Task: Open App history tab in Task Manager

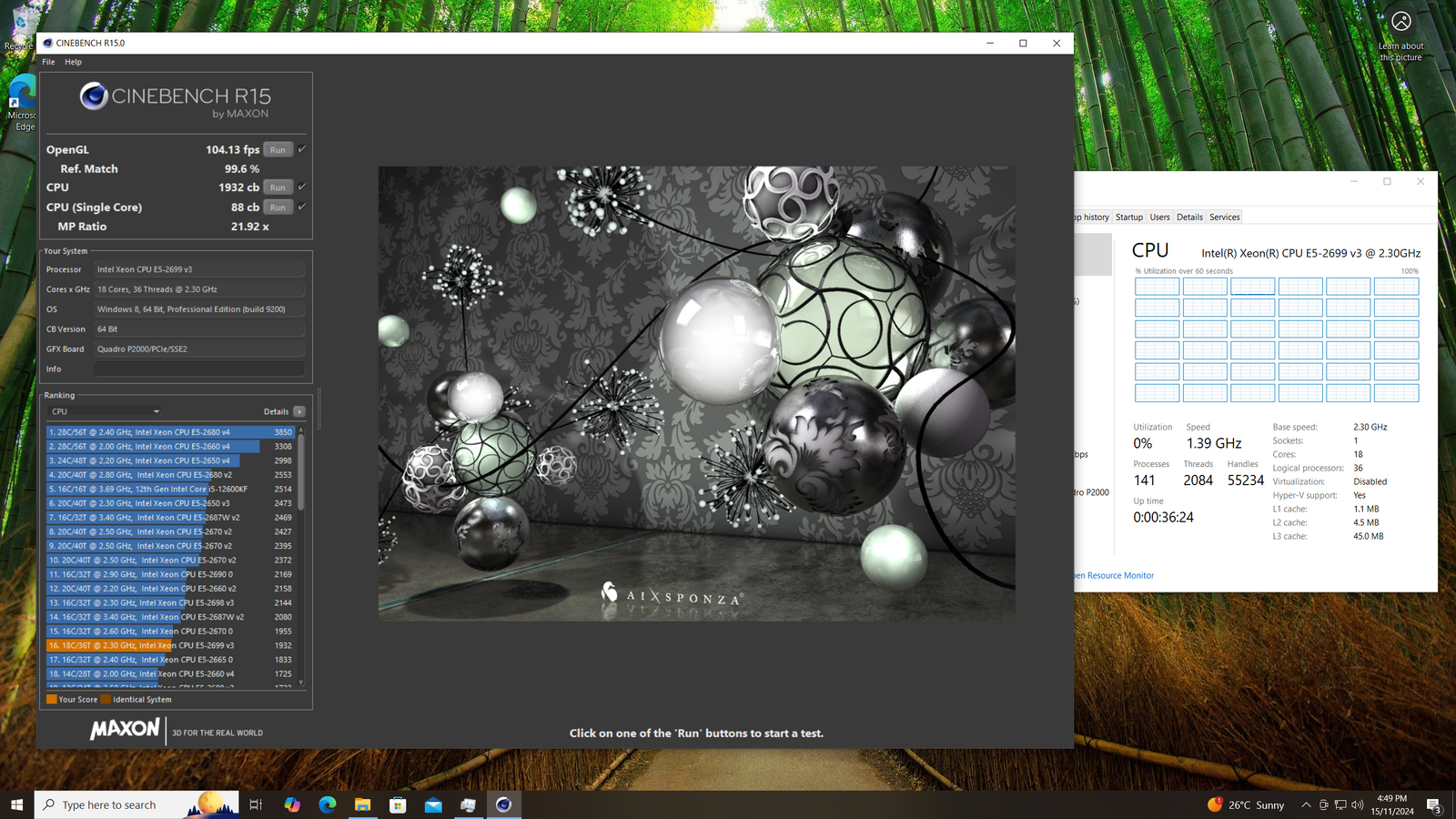Action: (1092, 217)
